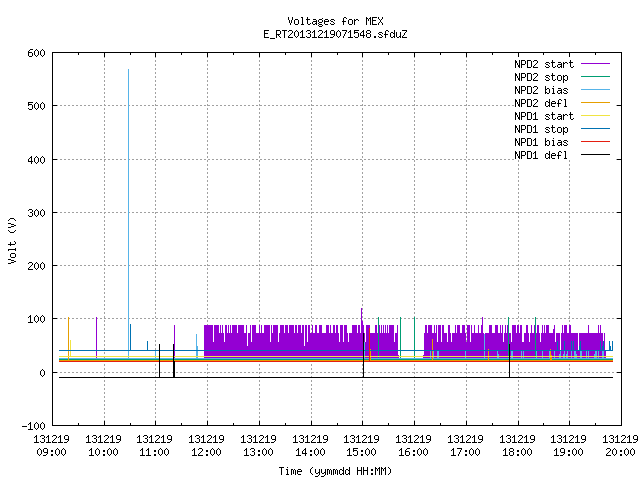Click the 0 y-axis tick label
The width and height of the screenshot is (640, 480).
pos(42,373)
